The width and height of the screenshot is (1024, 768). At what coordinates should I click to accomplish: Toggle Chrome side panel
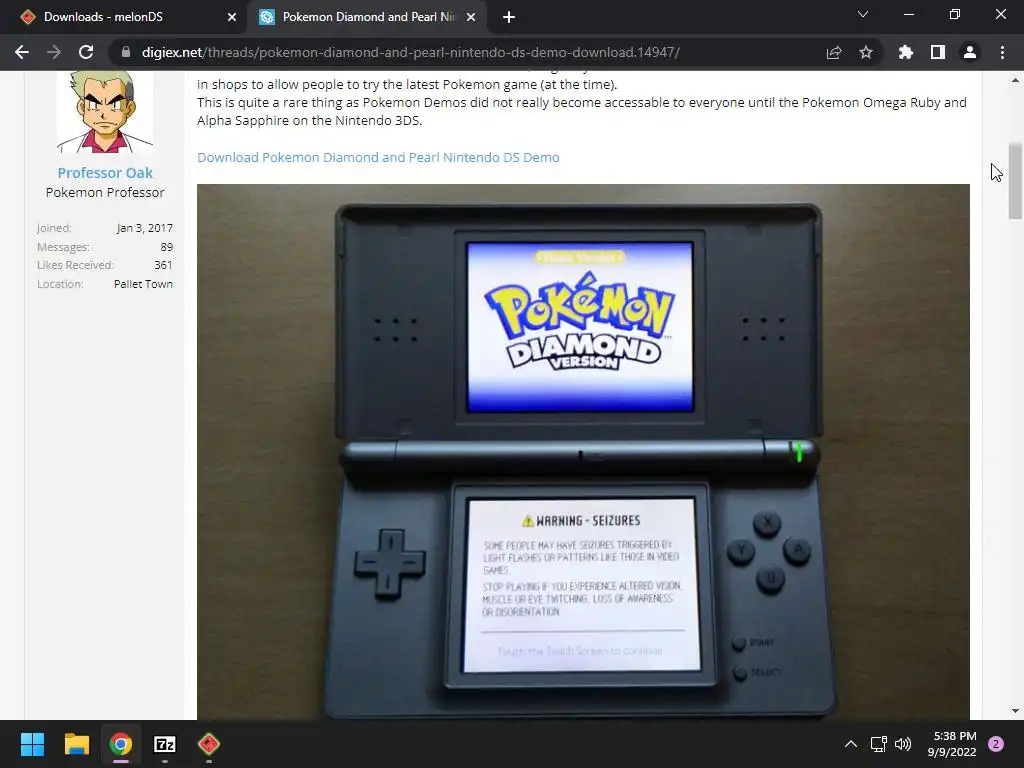pyautogui.click(x=938, y=52)
